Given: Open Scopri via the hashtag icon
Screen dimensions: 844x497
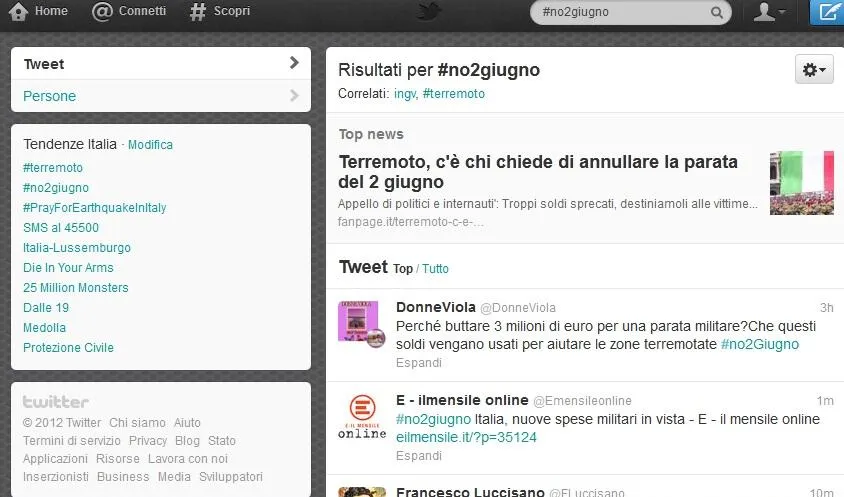Looking at the screenshot, I should click(x=198, y=12).
